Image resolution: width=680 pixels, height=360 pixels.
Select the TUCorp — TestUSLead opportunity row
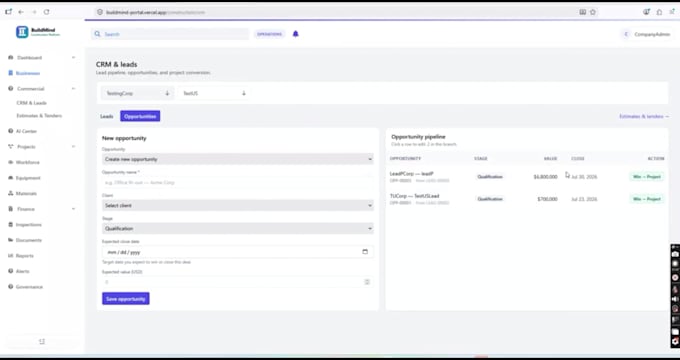click(x=527, y=199)
